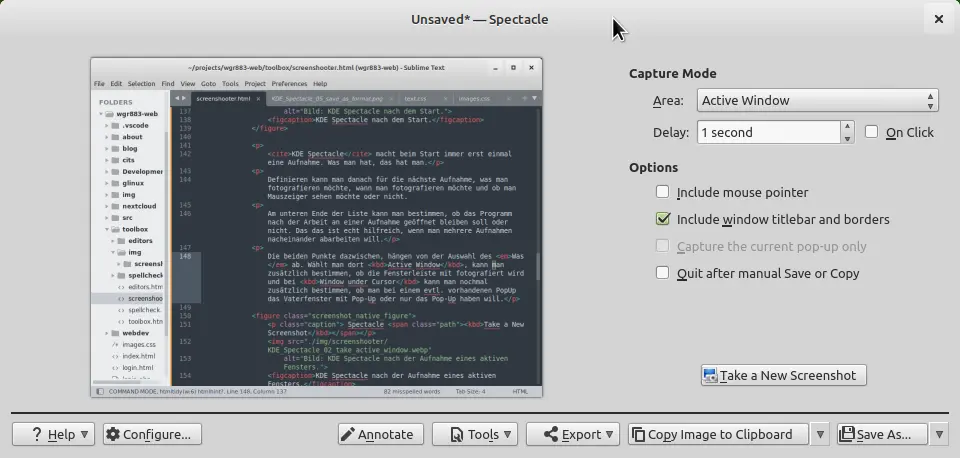
Task: Open the Tools menu
Action: pyautogui.click(x=474, y=434)
